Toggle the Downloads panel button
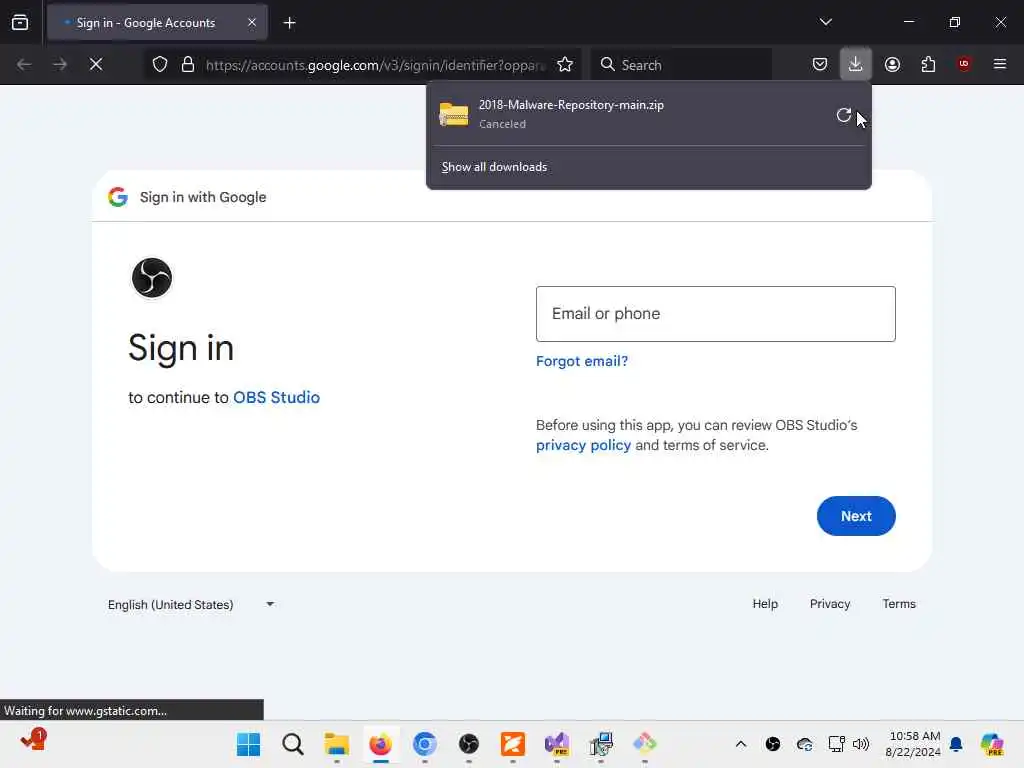 pos(856,64)
